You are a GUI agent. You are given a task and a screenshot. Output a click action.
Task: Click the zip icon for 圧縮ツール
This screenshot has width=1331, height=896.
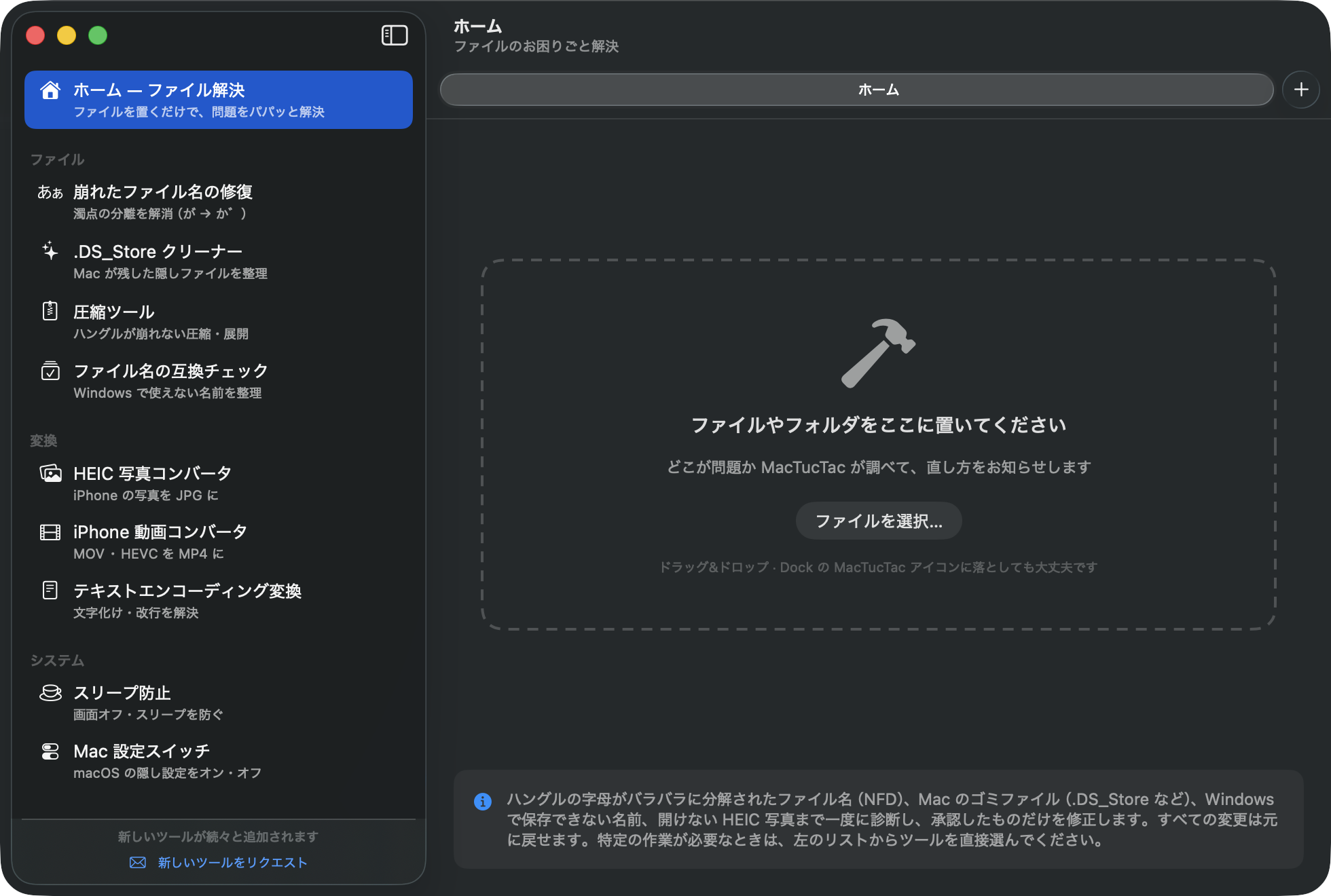pyautogui.click(x=50, y=311)
